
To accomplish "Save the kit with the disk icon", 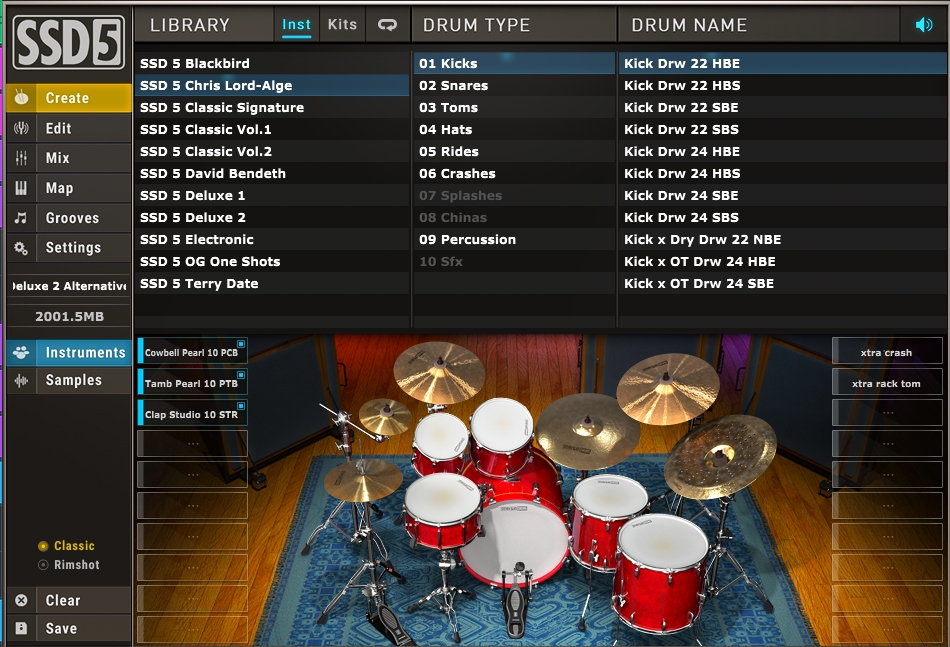I will point(21,628).
